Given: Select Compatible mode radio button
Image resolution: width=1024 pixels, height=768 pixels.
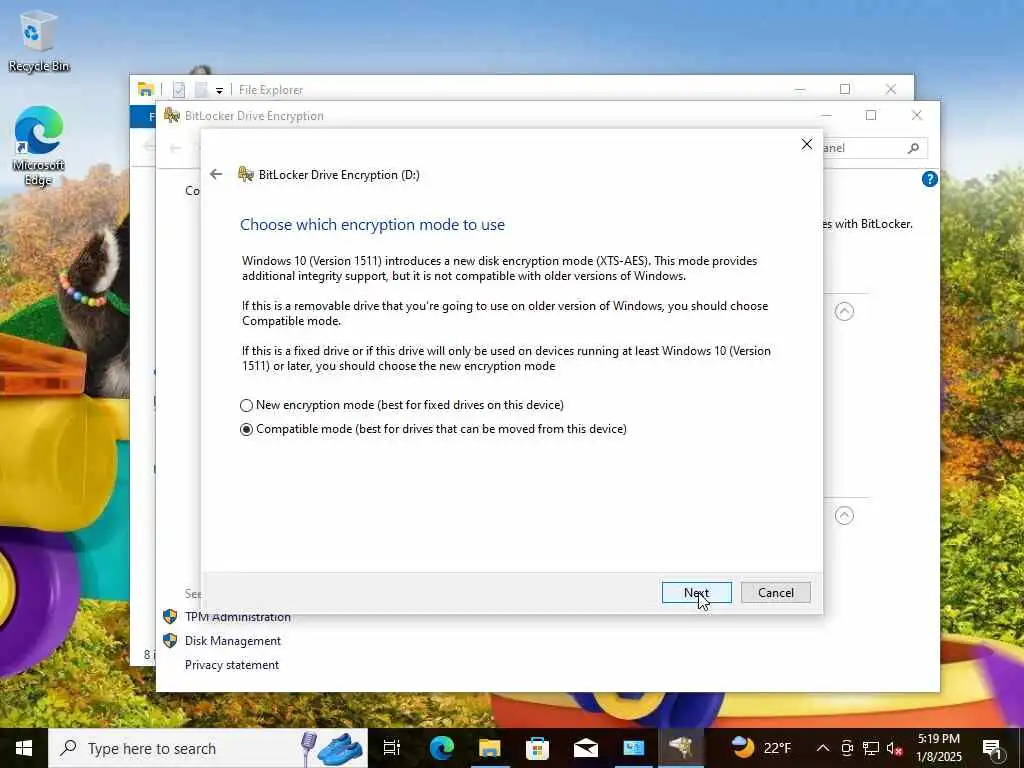Looking at the screenshot, I should 246,430.
